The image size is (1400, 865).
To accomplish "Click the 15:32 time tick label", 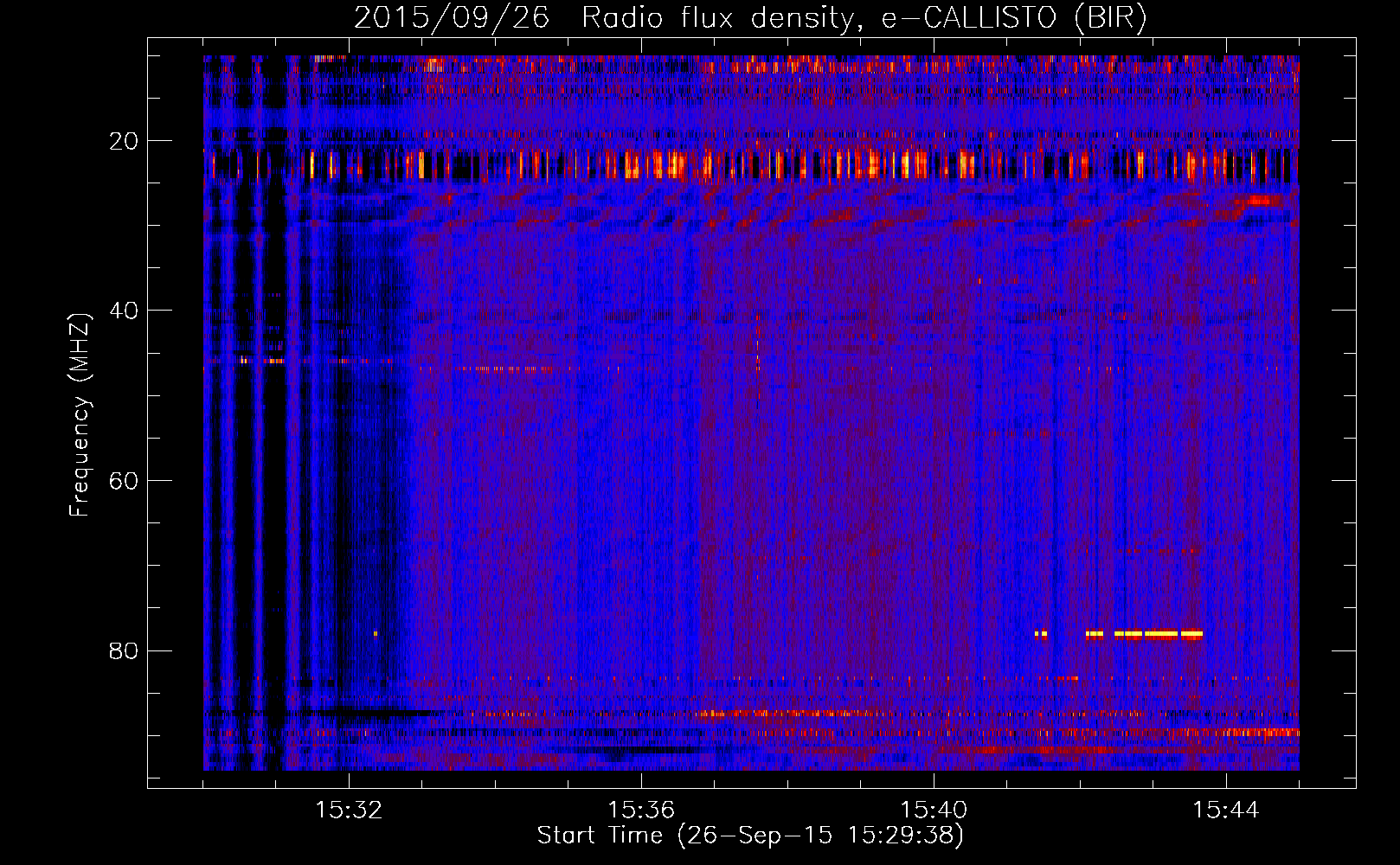I will [x=349, y=811].
